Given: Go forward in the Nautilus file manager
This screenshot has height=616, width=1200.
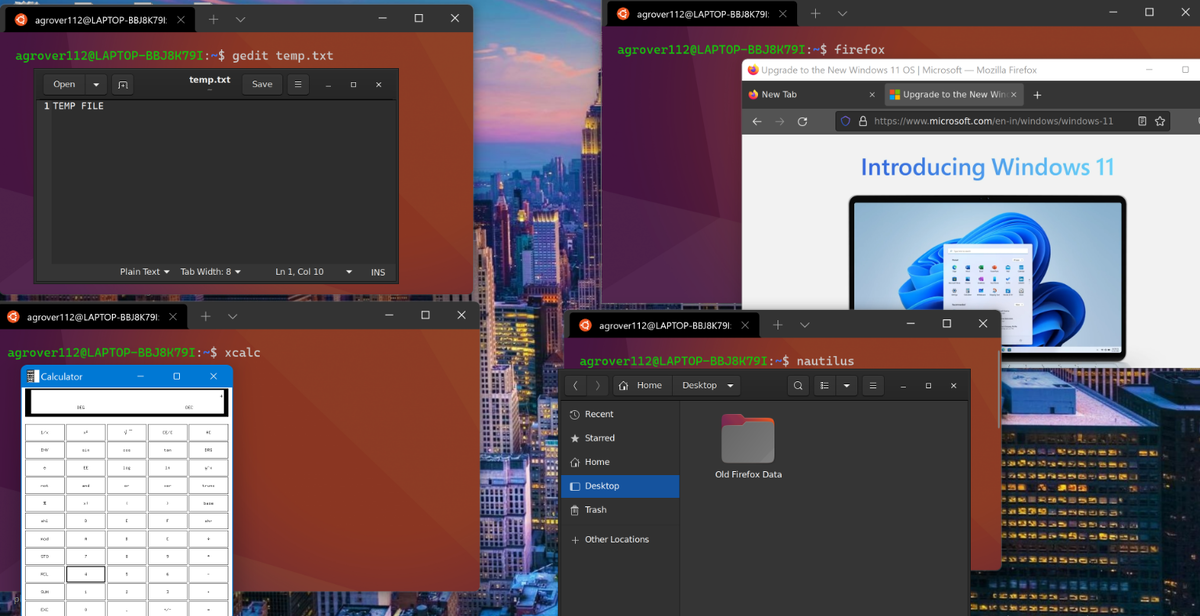Looking at the screenshot, I should 598,385.
